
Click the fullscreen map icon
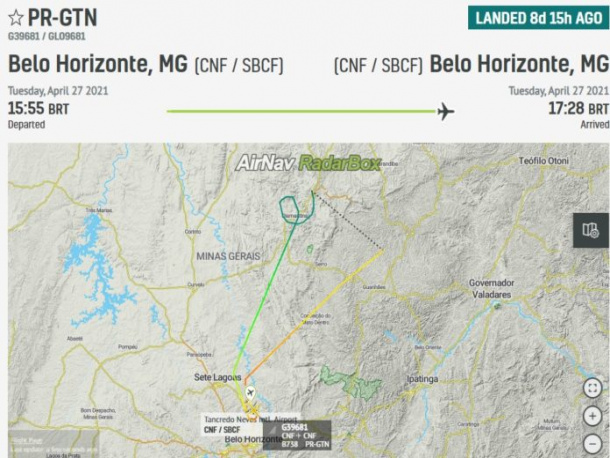click(x=592, y=388)
